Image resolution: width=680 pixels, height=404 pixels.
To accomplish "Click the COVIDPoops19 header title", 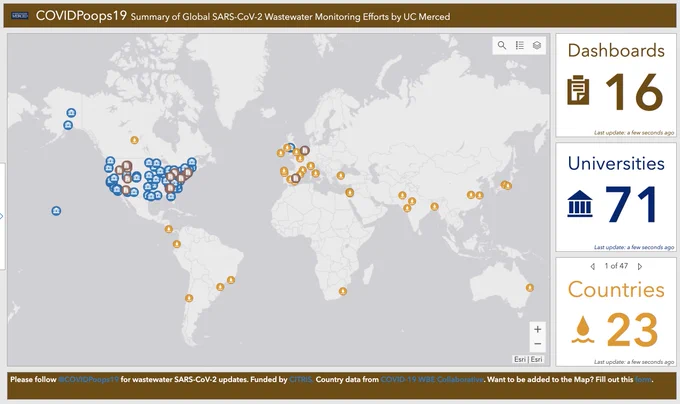I will click(81, 16).
